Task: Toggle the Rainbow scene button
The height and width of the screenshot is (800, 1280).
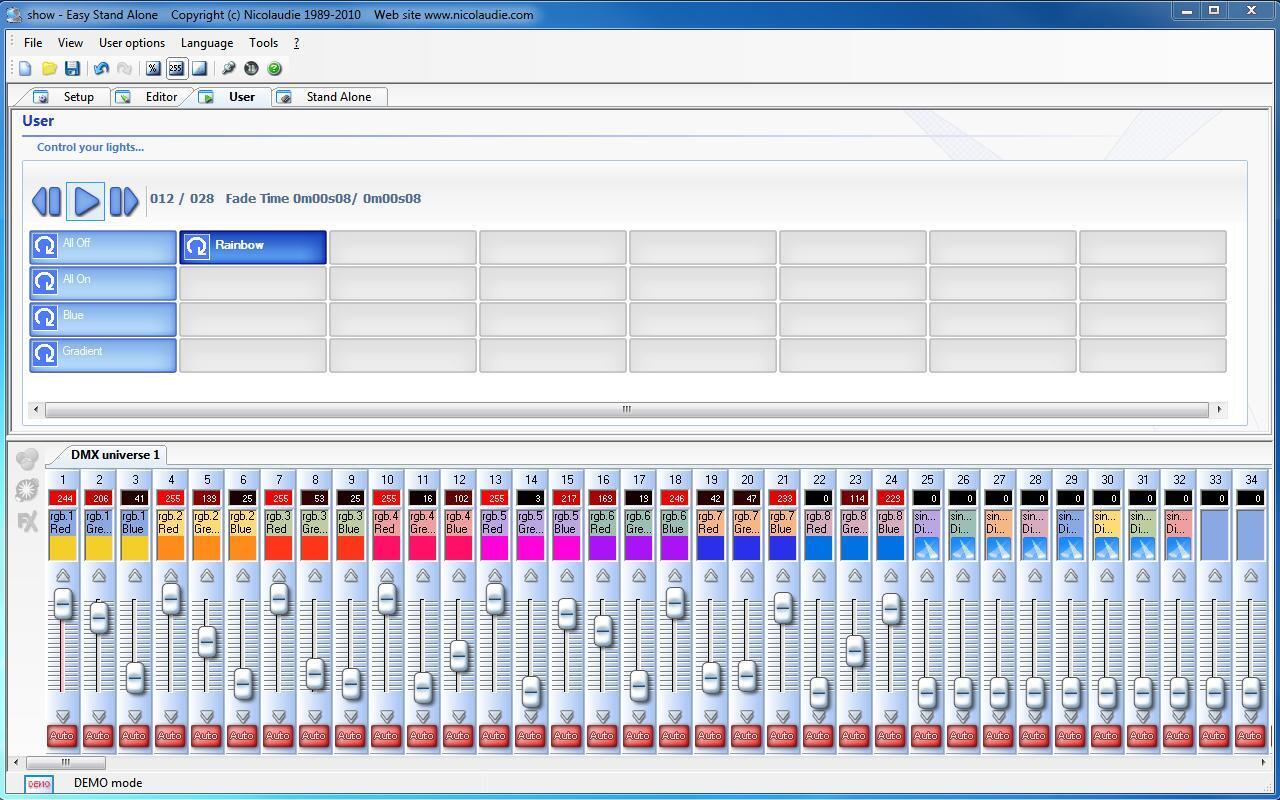Action: pos(253,246)
